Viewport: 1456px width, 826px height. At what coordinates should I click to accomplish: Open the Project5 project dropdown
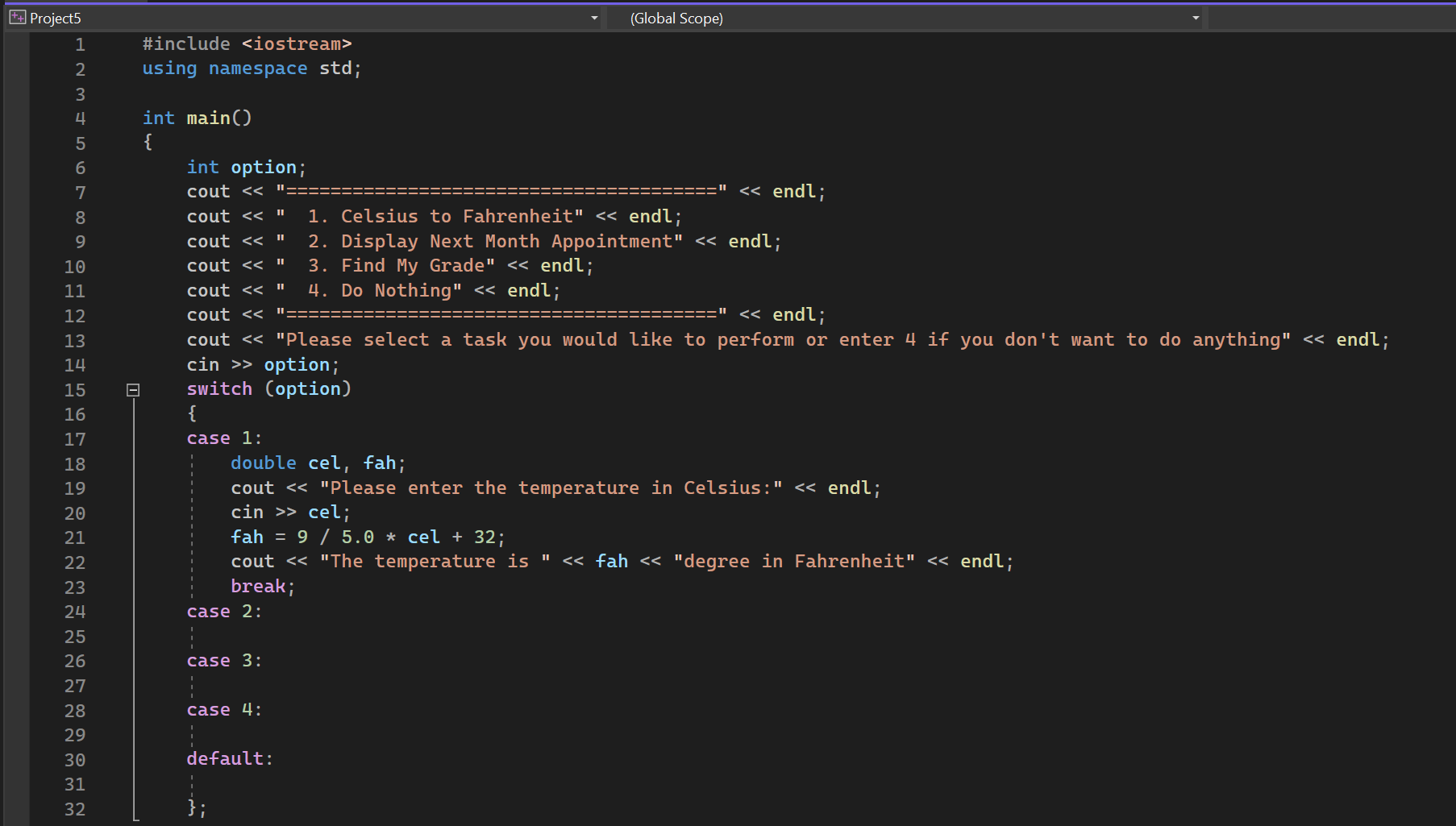click(x=305, y=18)
